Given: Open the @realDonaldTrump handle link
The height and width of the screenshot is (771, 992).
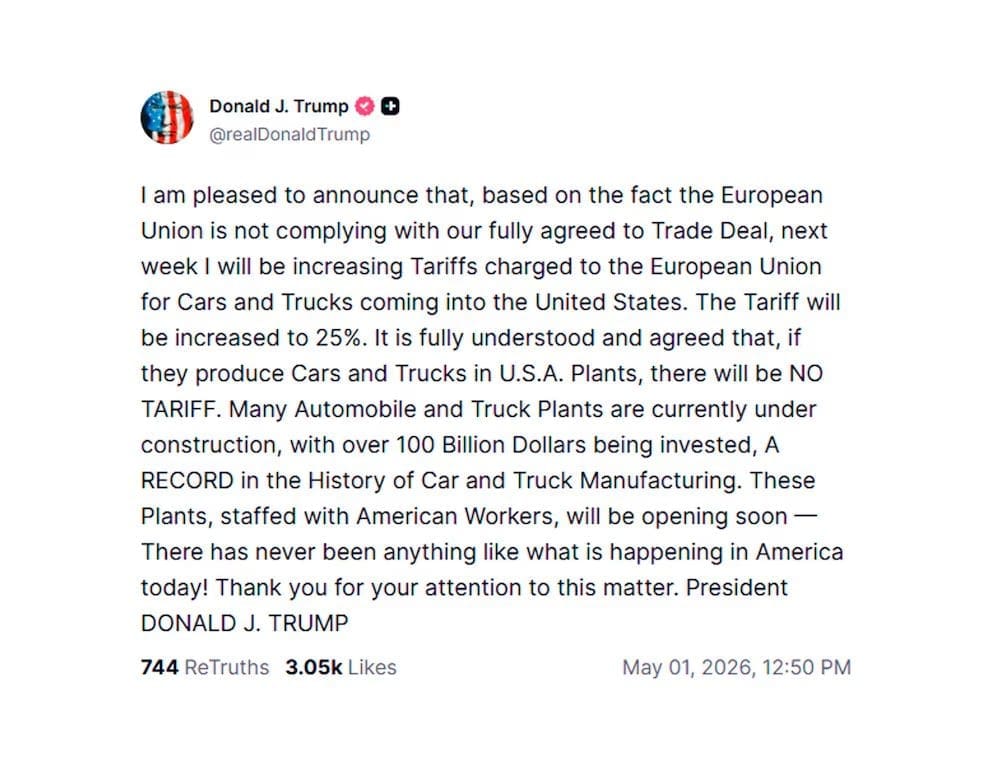Looking at the screenshot, I should (x=290, y=135).
